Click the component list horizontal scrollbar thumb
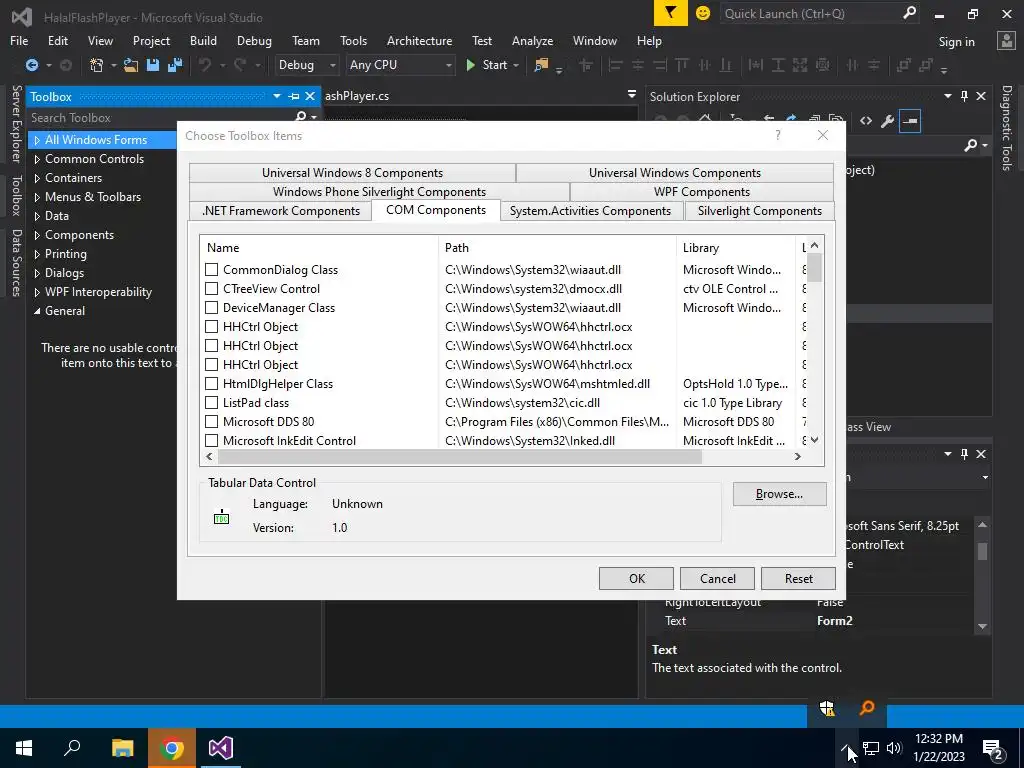 click(460, 456)
